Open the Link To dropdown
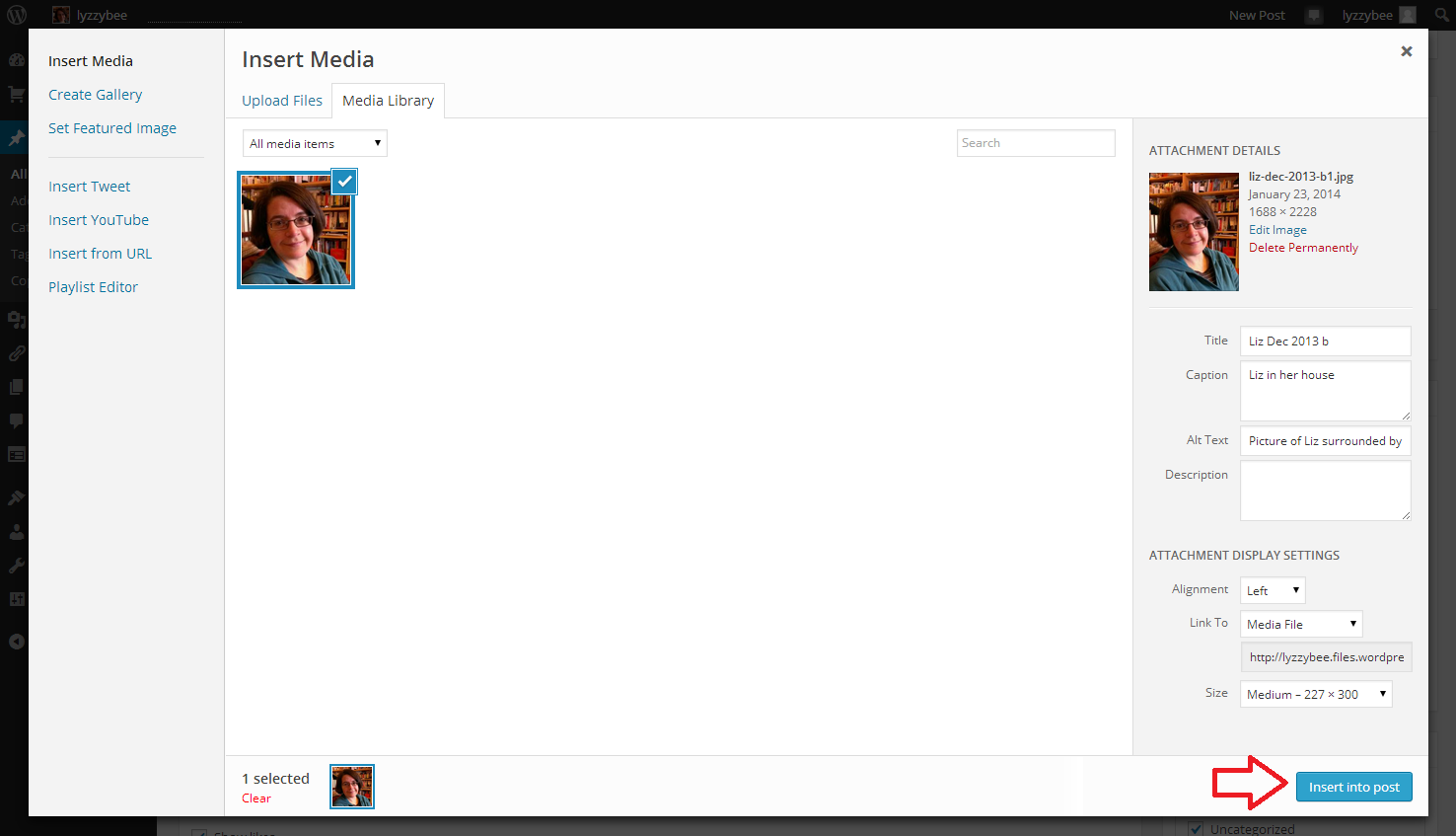This screenshot has width=1456, height=836. (x=1301, y=624)
